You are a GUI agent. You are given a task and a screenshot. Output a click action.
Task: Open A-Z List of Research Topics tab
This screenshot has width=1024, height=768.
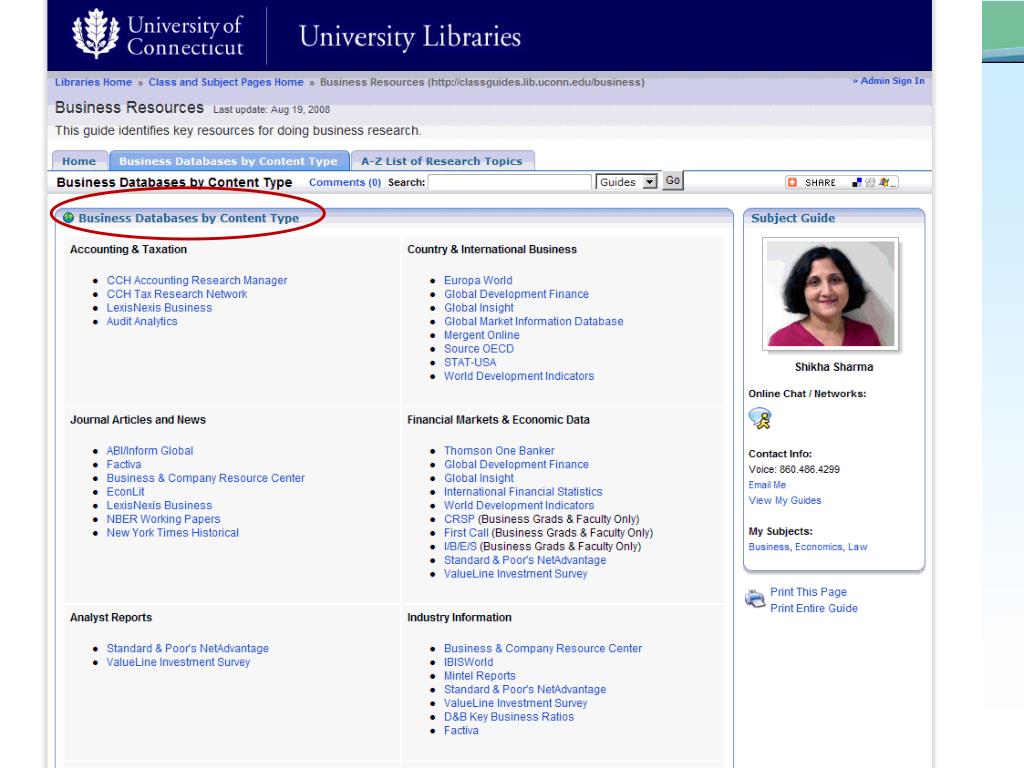point(442,161)
